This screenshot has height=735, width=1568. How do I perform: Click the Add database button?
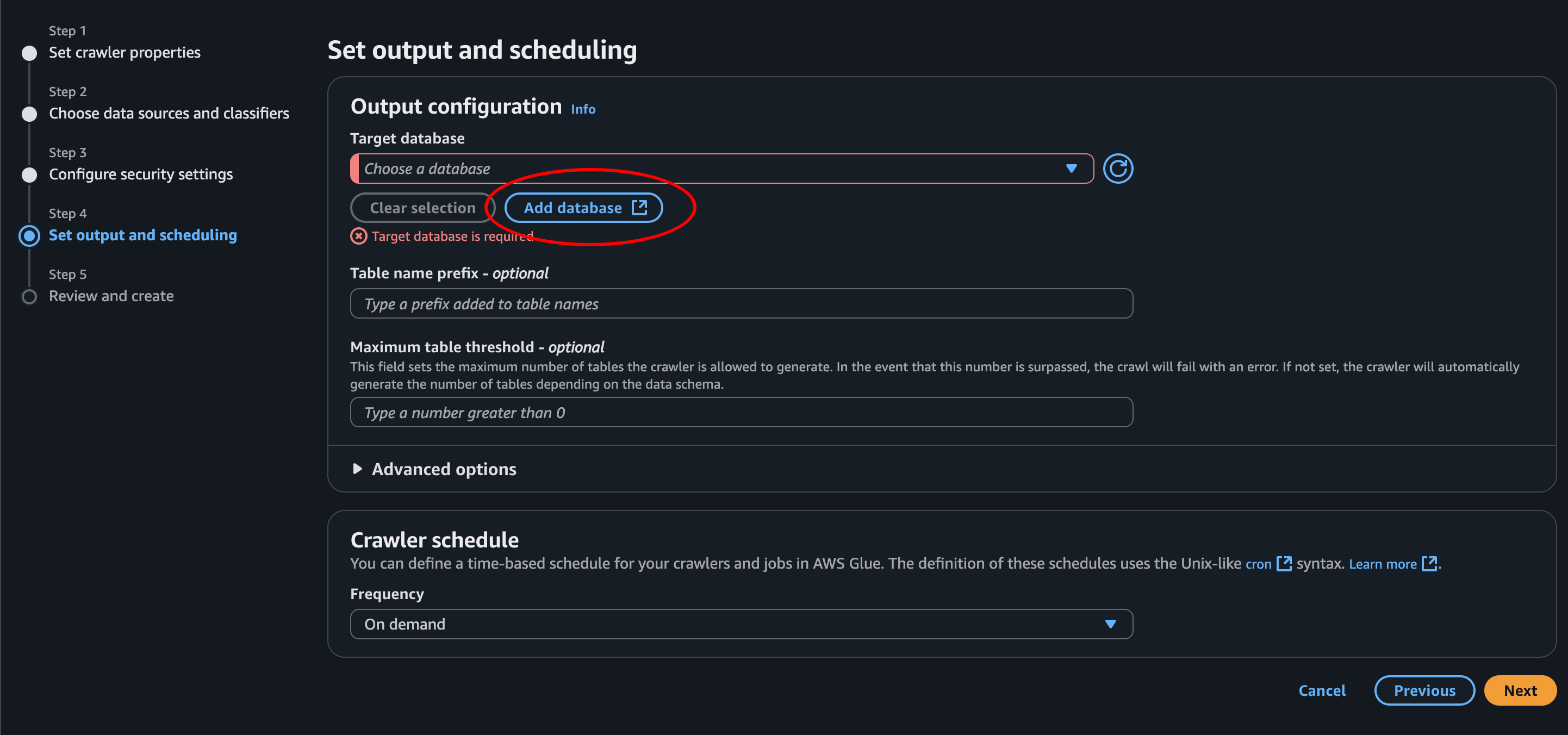572,208
